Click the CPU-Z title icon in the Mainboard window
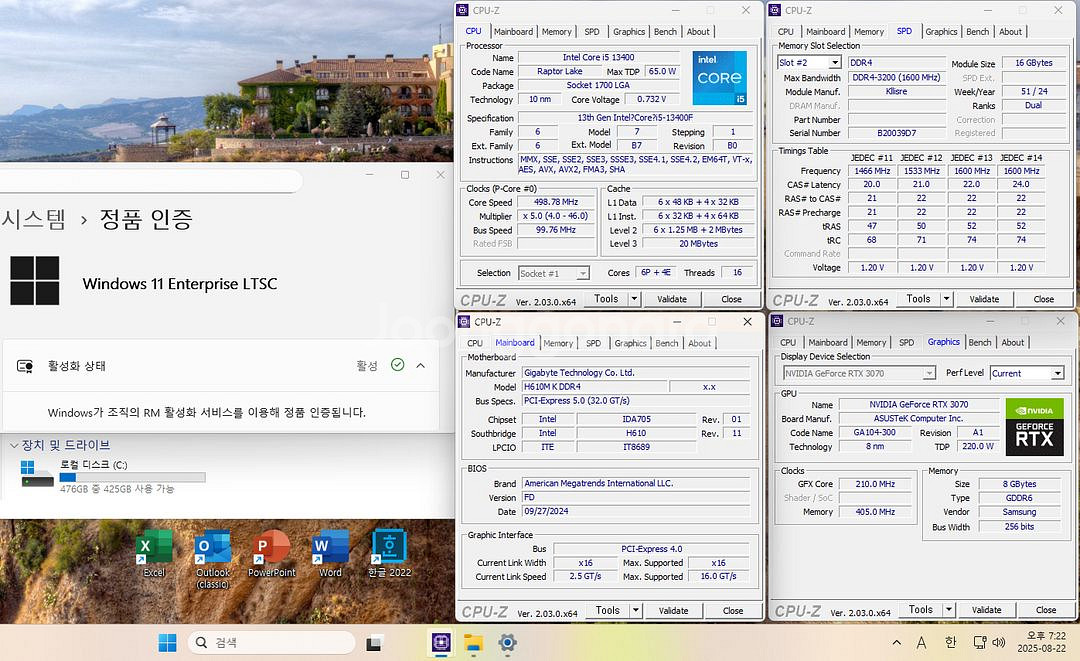Image resolution: width=1080 pixels, height=661 pixels. (x=464, y=322)
